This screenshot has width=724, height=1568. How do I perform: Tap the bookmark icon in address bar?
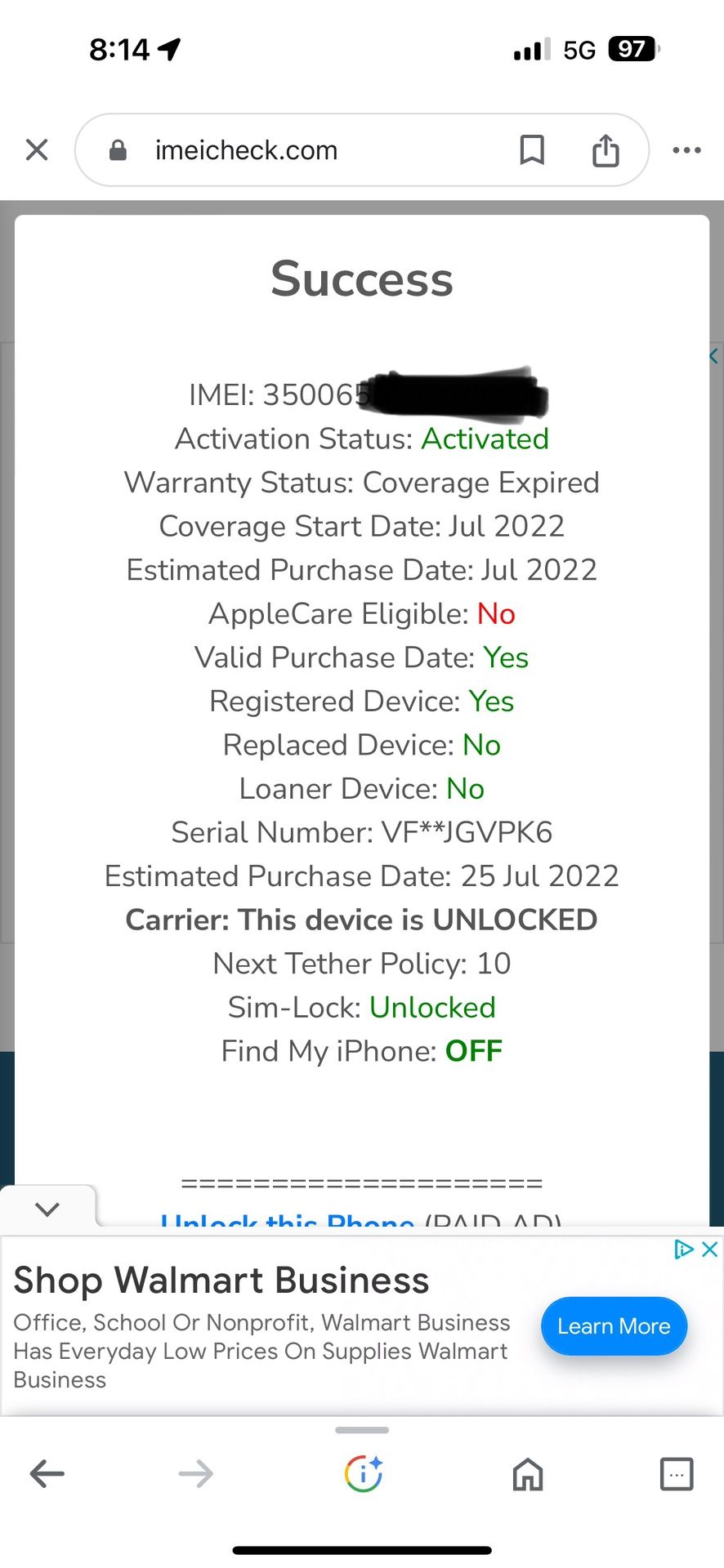pos(532,150)
